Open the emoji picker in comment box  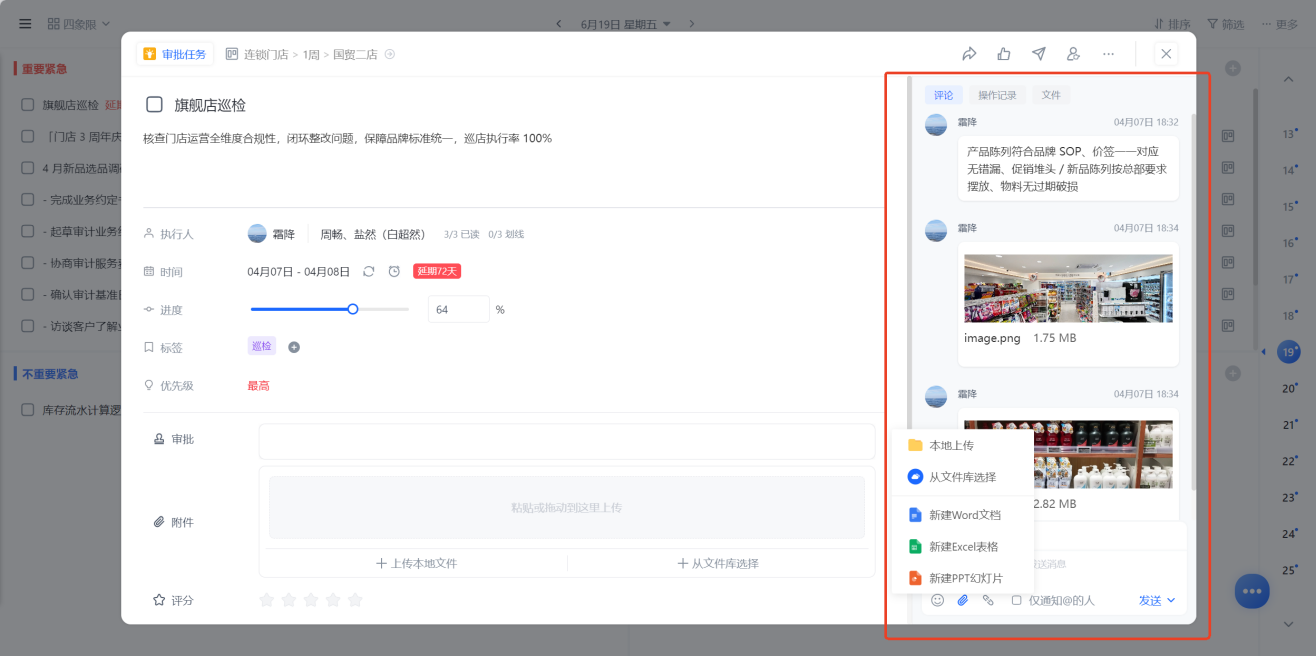click(x=937, y=600)
